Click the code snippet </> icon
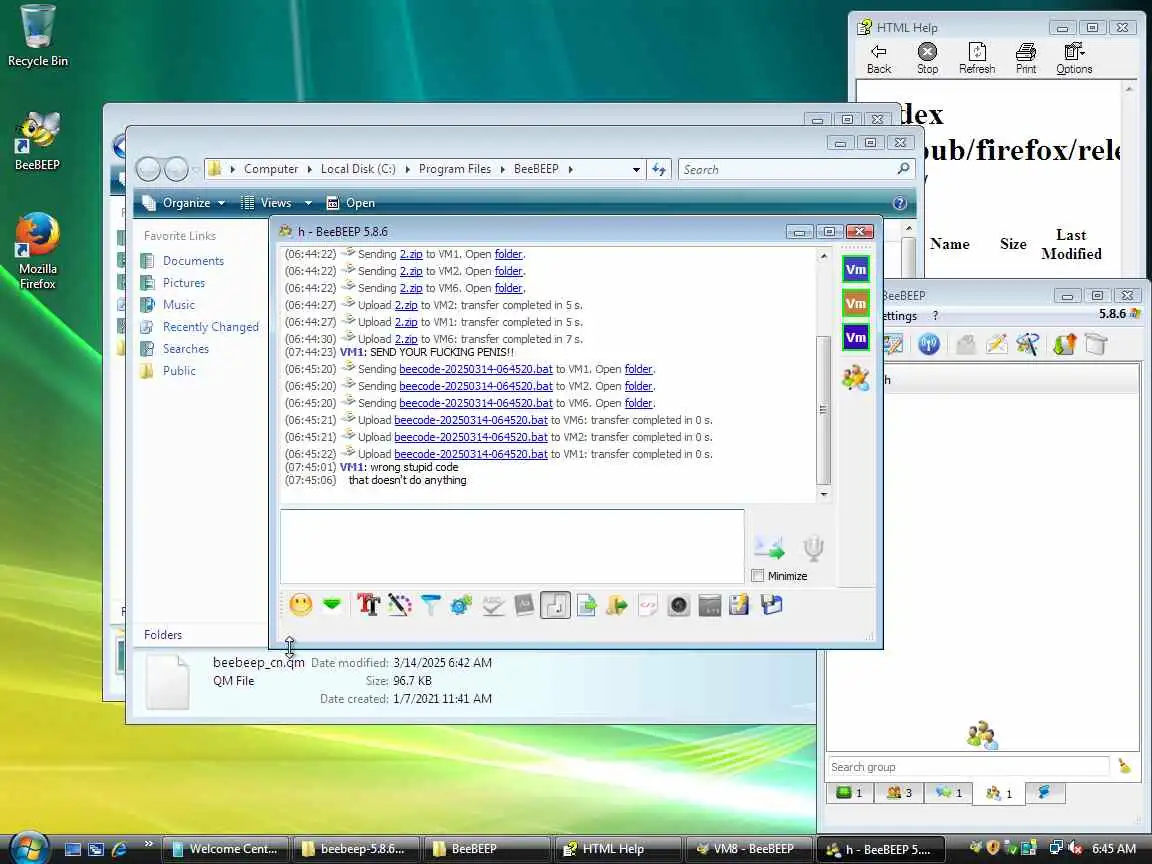 [x=648, y=605]
